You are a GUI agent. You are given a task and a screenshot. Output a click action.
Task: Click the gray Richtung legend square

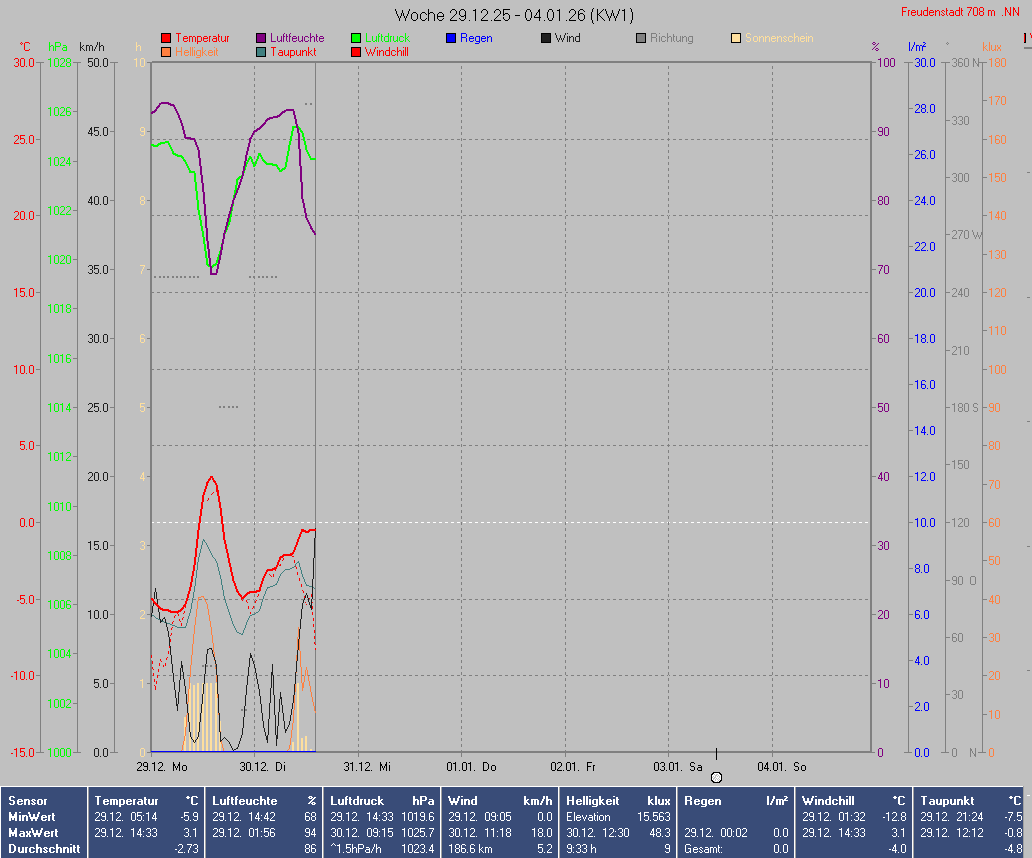point(641,38)
